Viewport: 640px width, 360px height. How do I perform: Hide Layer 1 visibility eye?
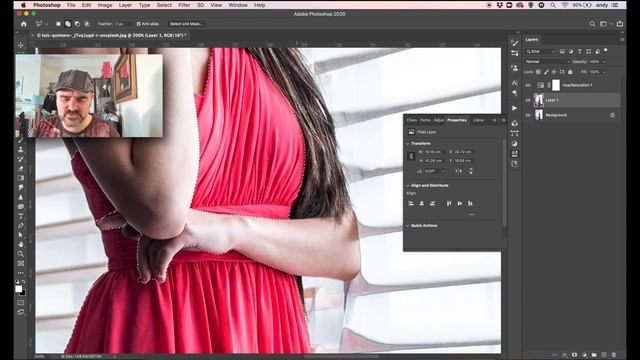pyautogui.click(x=528, y=100)
